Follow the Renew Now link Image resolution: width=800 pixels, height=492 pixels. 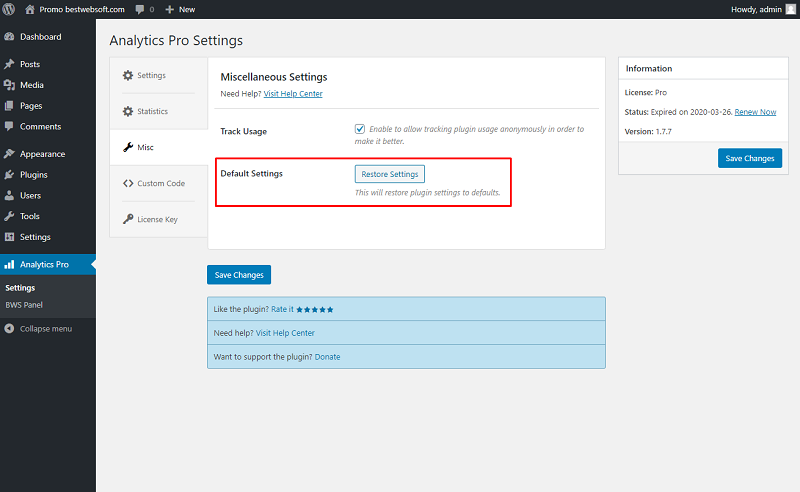point(755,112)
